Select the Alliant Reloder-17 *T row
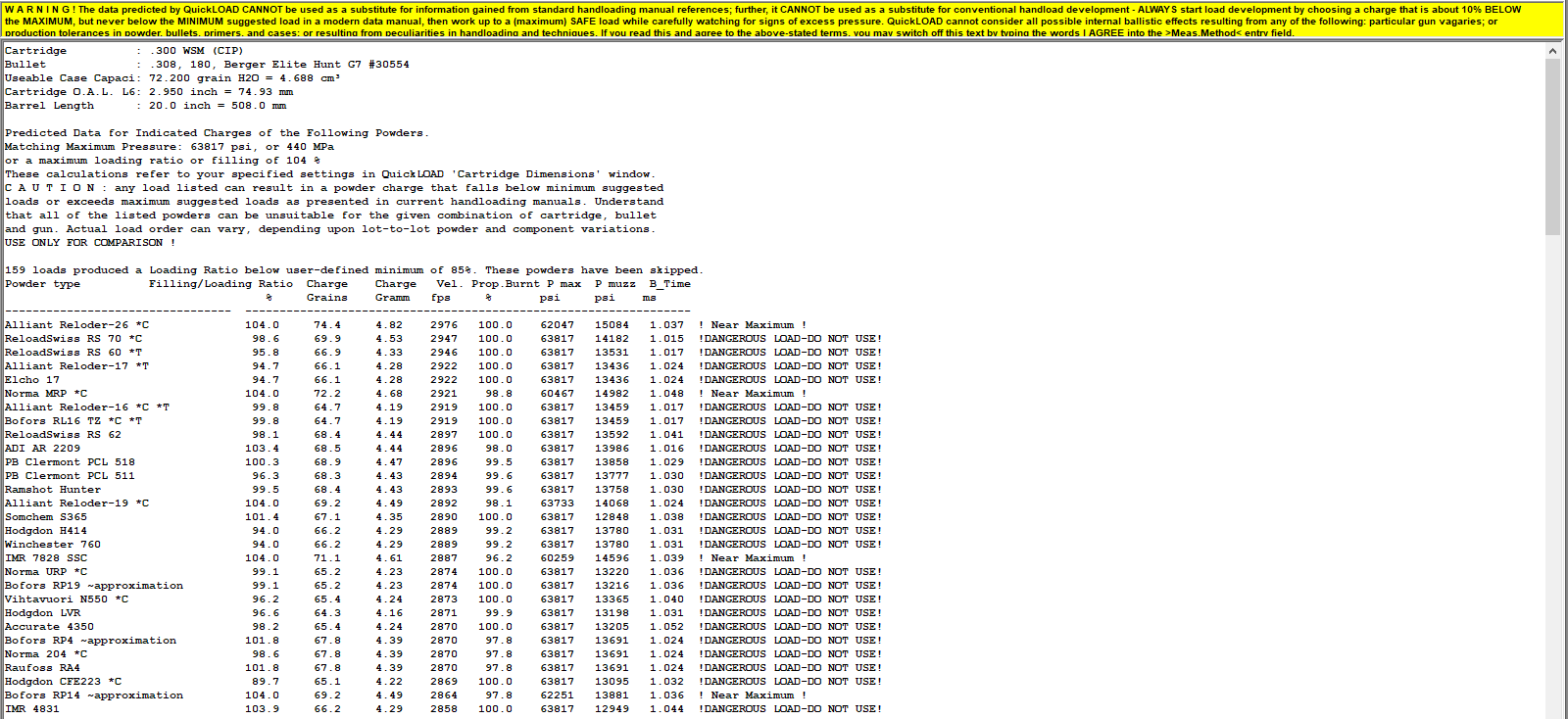The height and width of the screenshot is (719, 1568). coord(443,366)
